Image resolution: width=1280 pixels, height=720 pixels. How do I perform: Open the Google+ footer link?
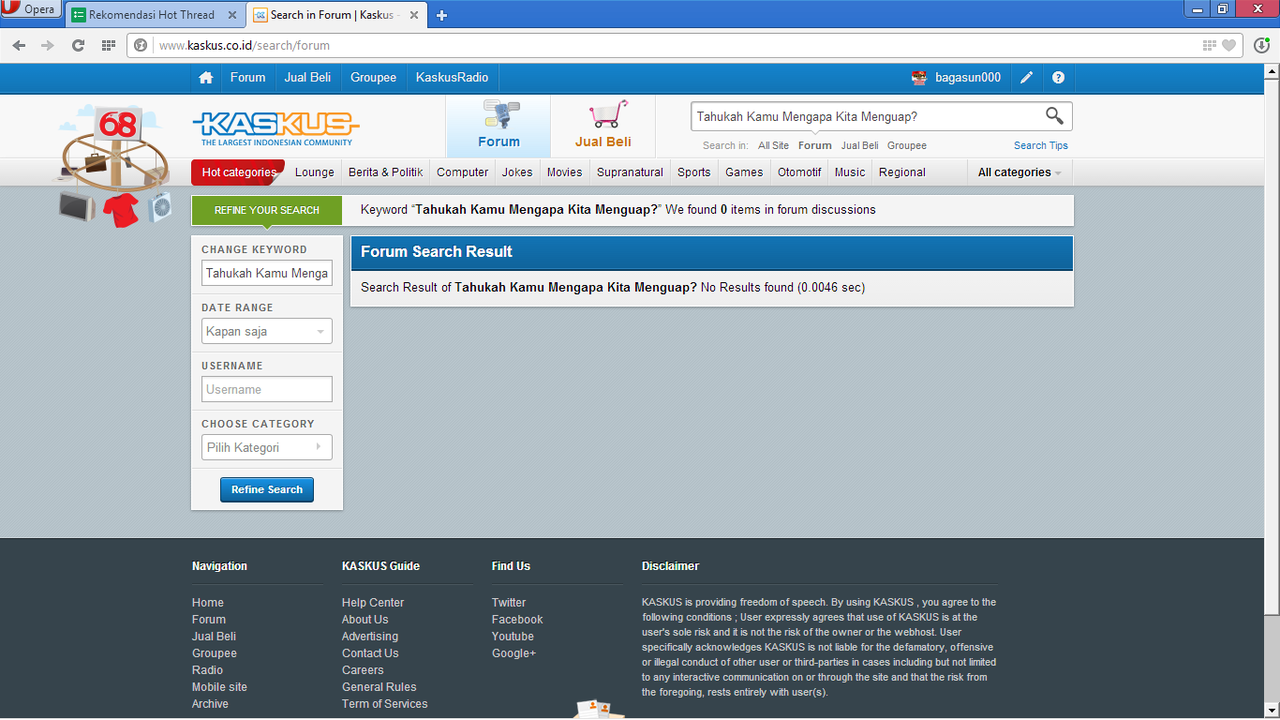[x=514, y=654]
